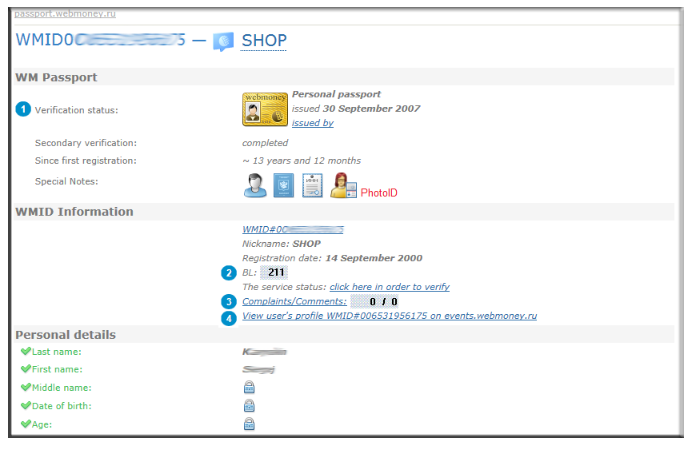Click the red PhotoID label
Viewport: 693px width, 453px height.
379,193
